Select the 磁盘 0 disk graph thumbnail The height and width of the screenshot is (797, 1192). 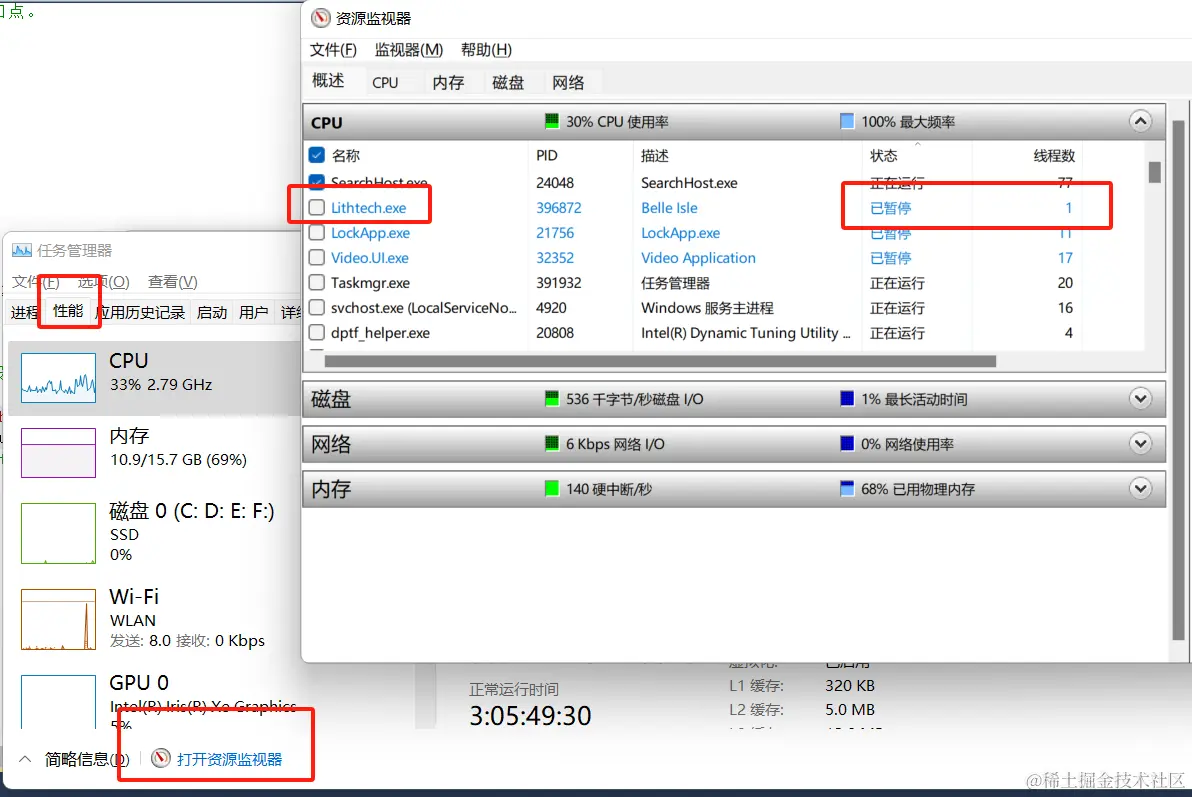click(59, 533)
